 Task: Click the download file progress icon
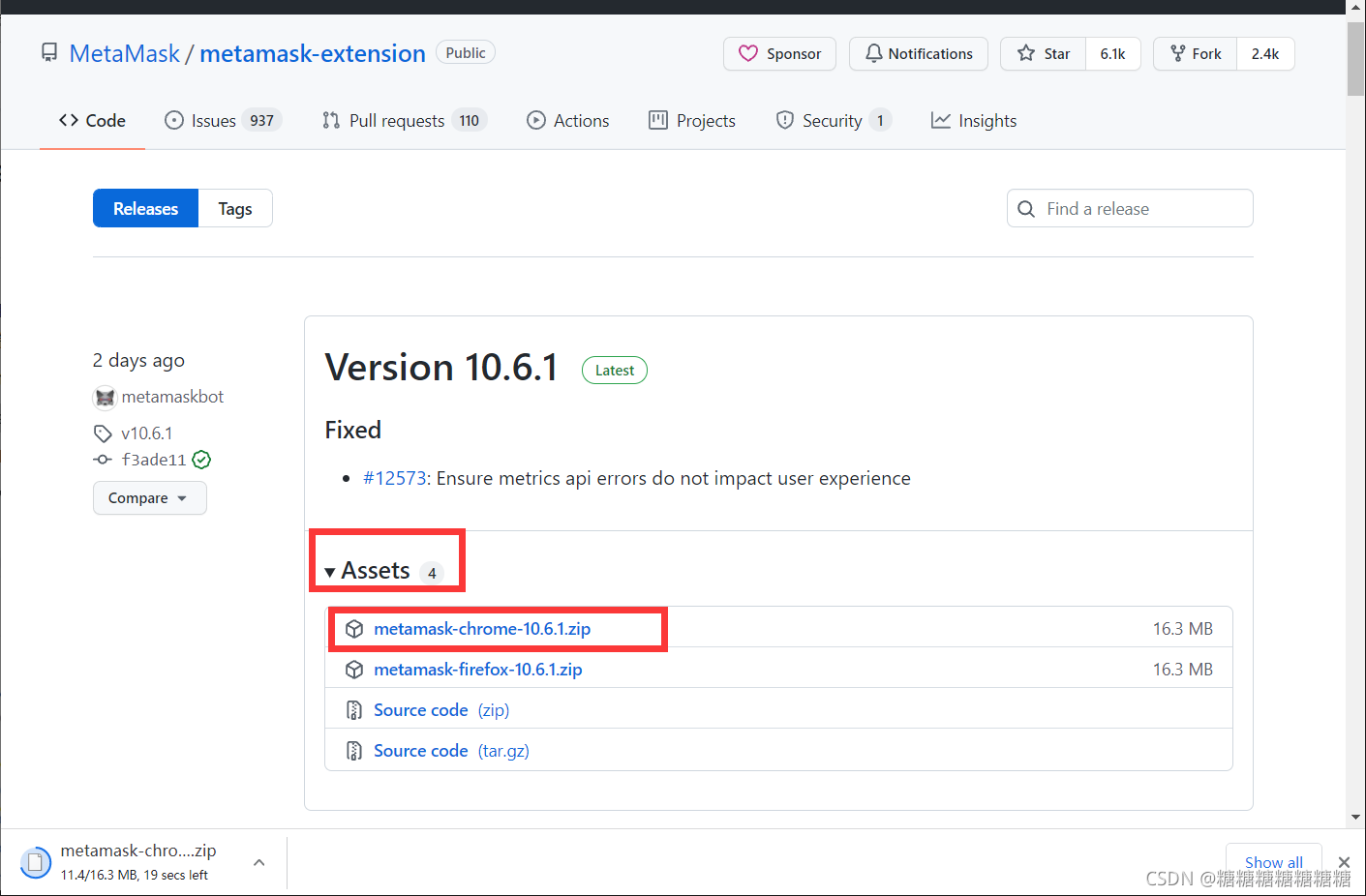[x=36, y=862]
